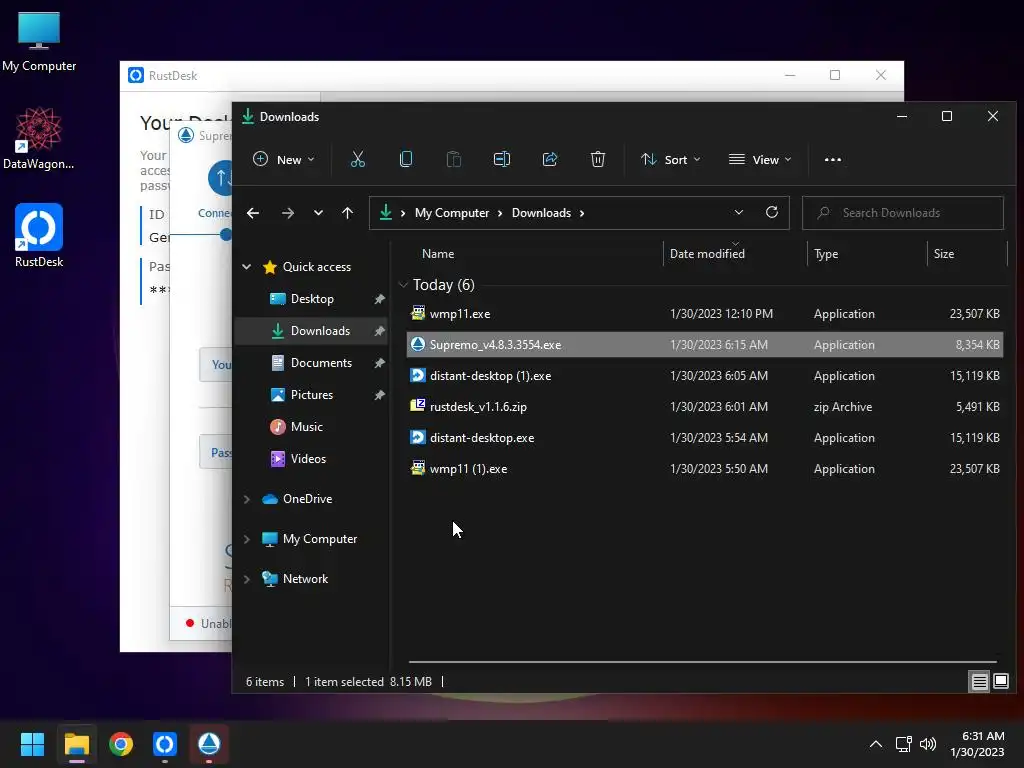Viewport: 1024px width, 768px height.
Task: Collapse the Quick access tree
Action: click(x=247, y=266)
